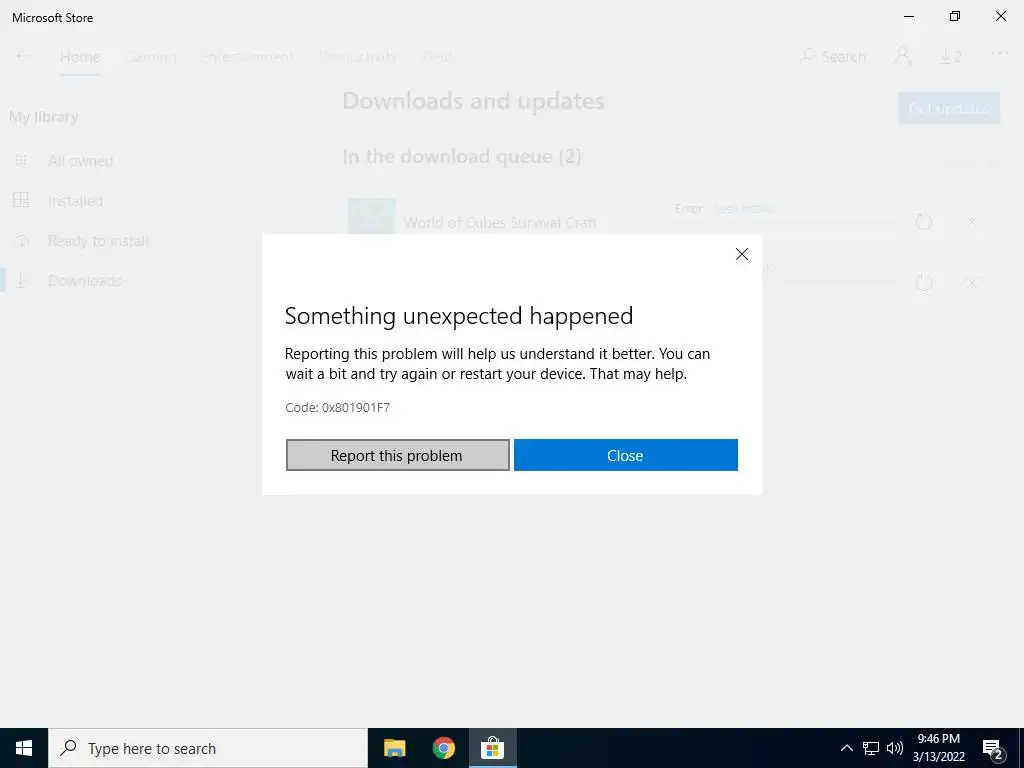Screen dimensions: 1024x768
Task: Select the error code 0x801901F7 text
Action: click(x=355, y=408)
